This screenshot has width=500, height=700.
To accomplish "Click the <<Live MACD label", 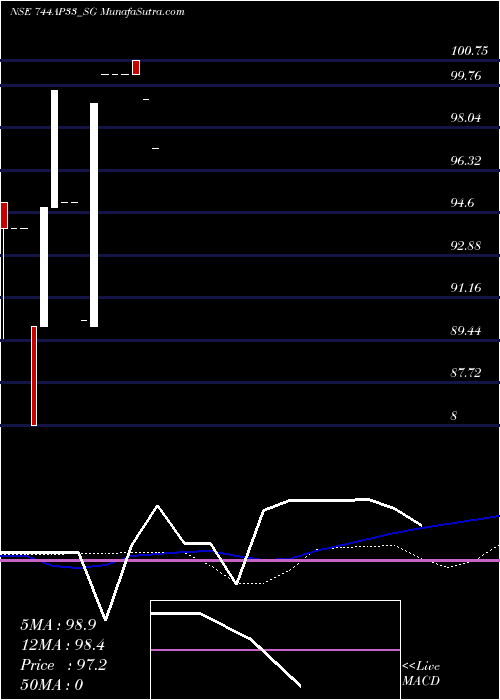I will [421, 674].
